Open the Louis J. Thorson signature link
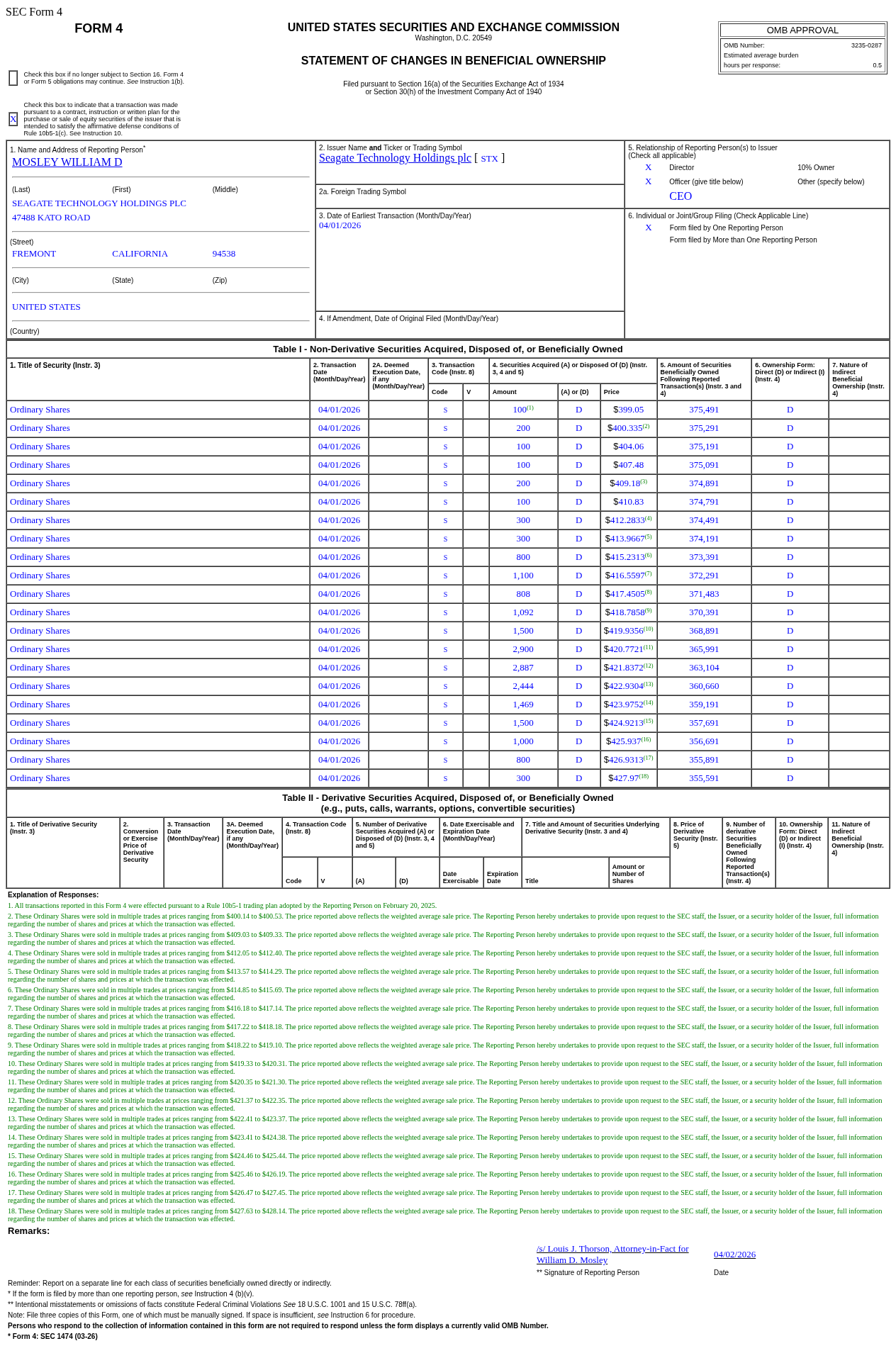This screenshot has width=896, height=1358. [612, 1254]
